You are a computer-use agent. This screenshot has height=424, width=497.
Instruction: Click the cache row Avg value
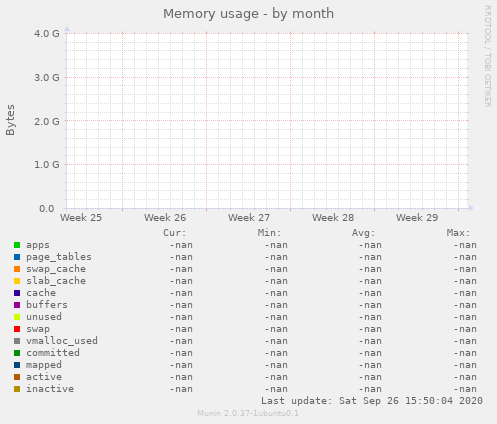coord(370,293)
